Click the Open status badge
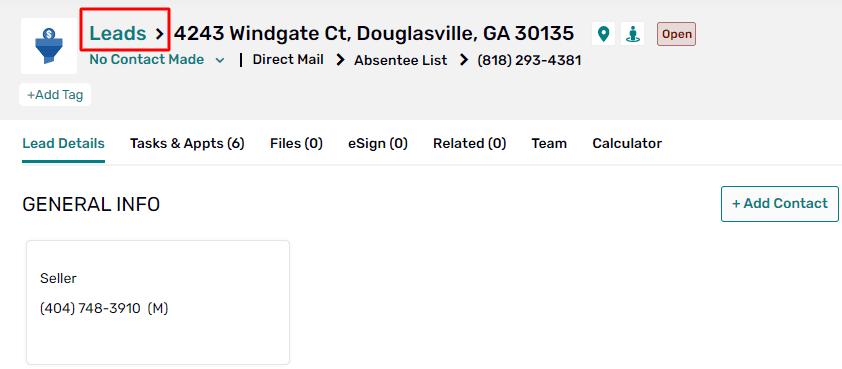The image size is (842, 369). click(x=677, y=34)
